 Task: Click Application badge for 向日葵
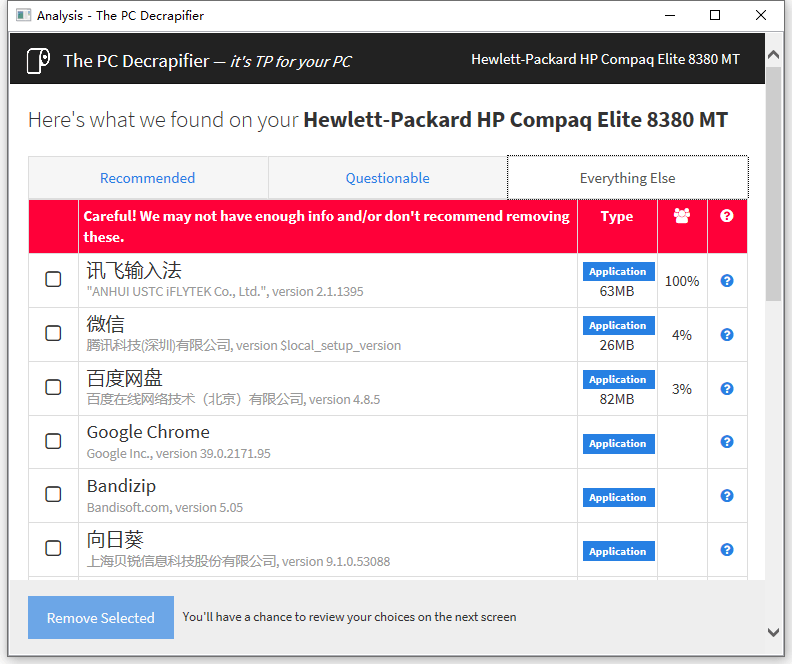(x=618, y=551)
